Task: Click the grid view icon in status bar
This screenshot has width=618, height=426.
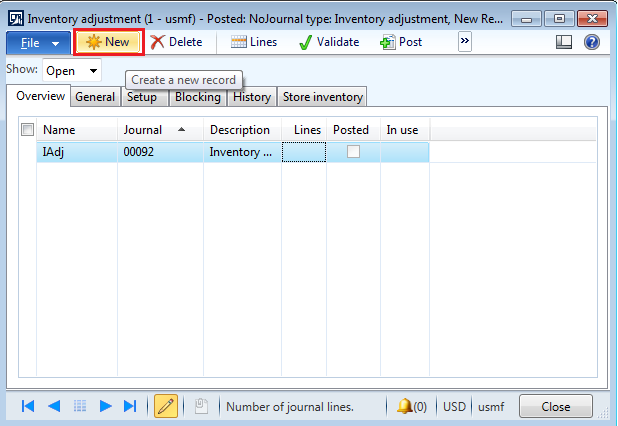Action: 80,406
